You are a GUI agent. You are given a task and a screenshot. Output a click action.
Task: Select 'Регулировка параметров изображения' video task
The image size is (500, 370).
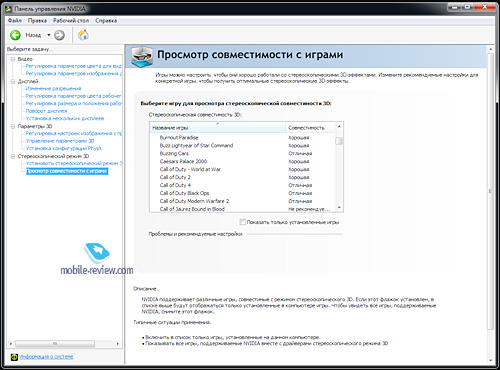(74, 73)
